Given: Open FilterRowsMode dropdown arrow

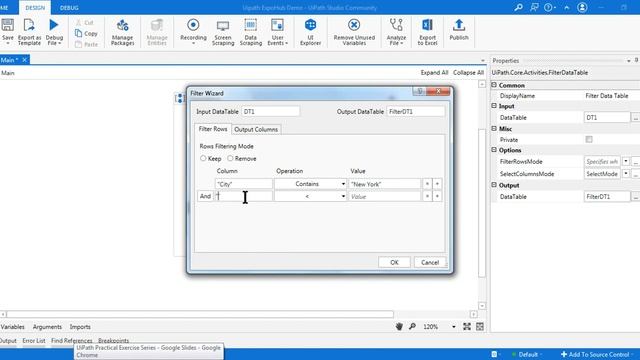Looking at the screenshot, I should (625, 161).
